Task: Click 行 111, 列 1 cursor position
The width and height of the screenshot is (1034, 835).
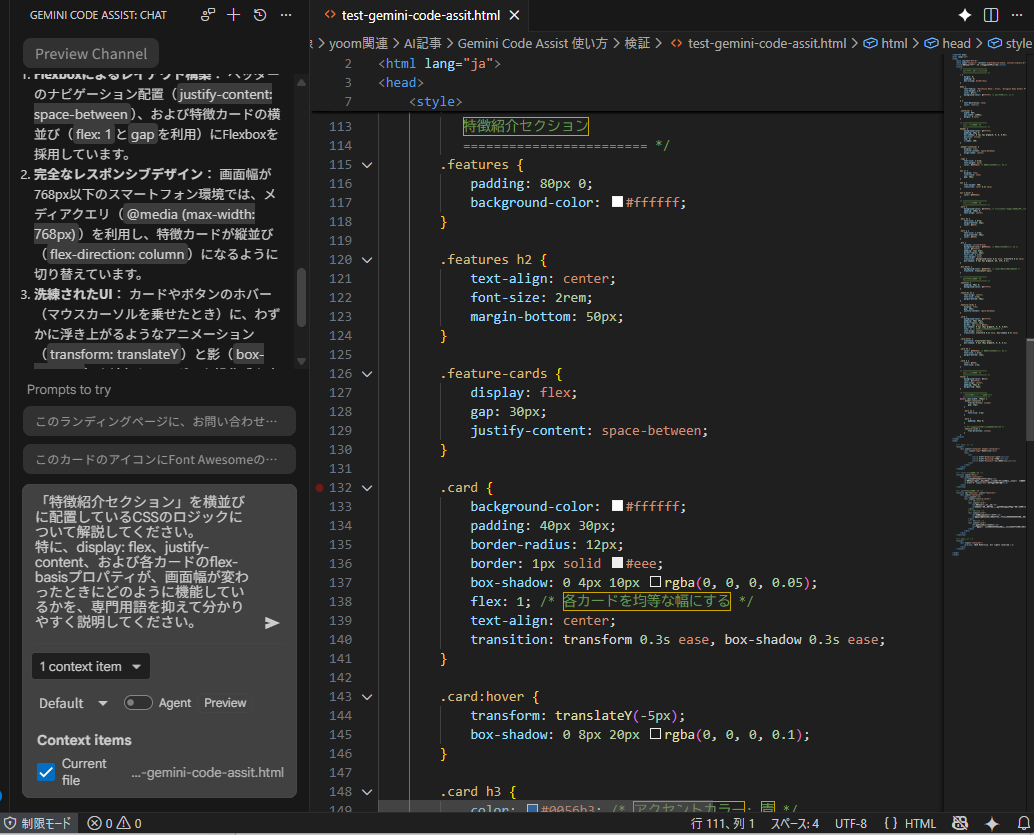Action: (723, 823)
